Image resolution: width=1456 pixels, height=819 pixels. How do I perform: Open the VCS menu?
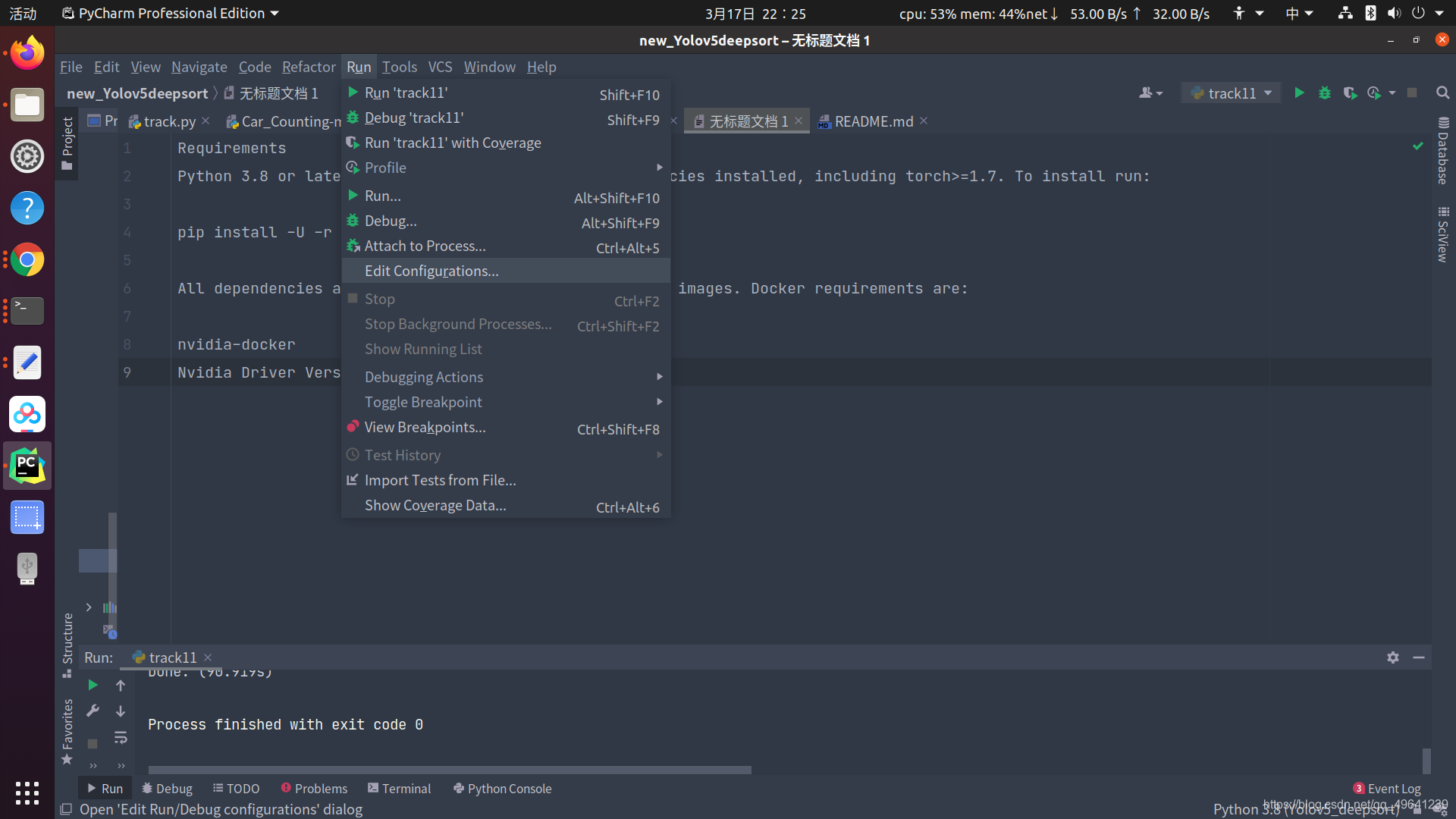coord(440,67)
